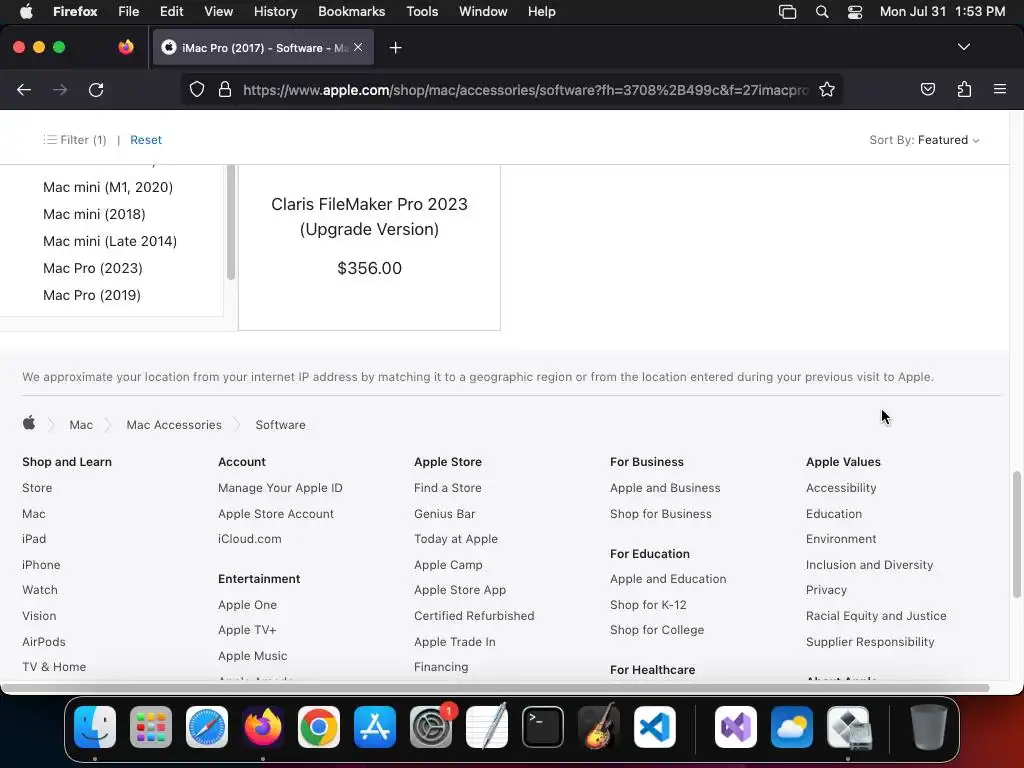Select Mac mini (Late 2014) filter
The height and width of the screenshot is (768, 1024).
[110, 242]
